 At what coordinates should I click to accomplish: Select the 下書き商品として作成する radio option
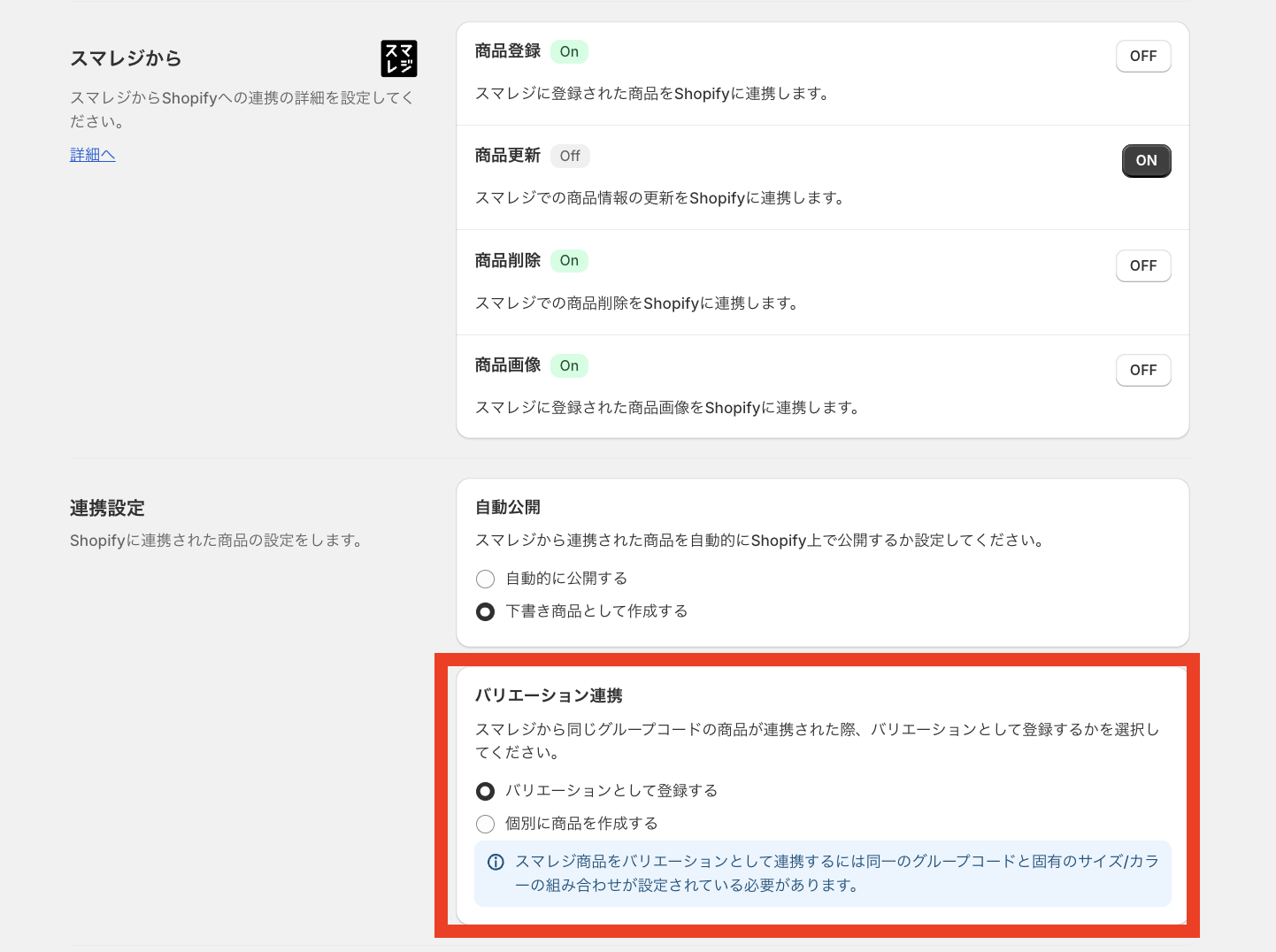485,611
